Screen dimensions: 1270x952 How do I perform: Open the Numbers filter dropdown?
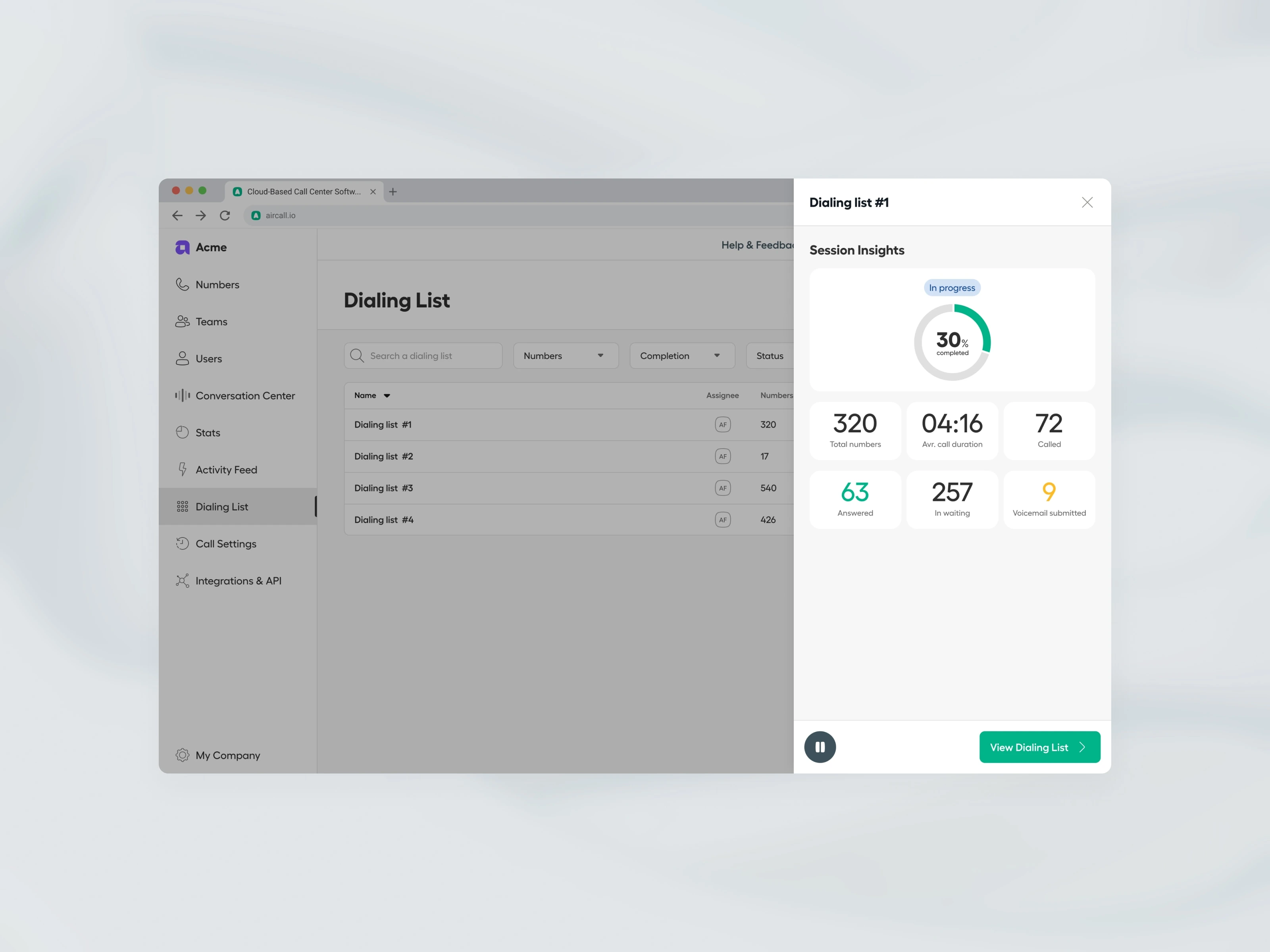tap(566, 356)
